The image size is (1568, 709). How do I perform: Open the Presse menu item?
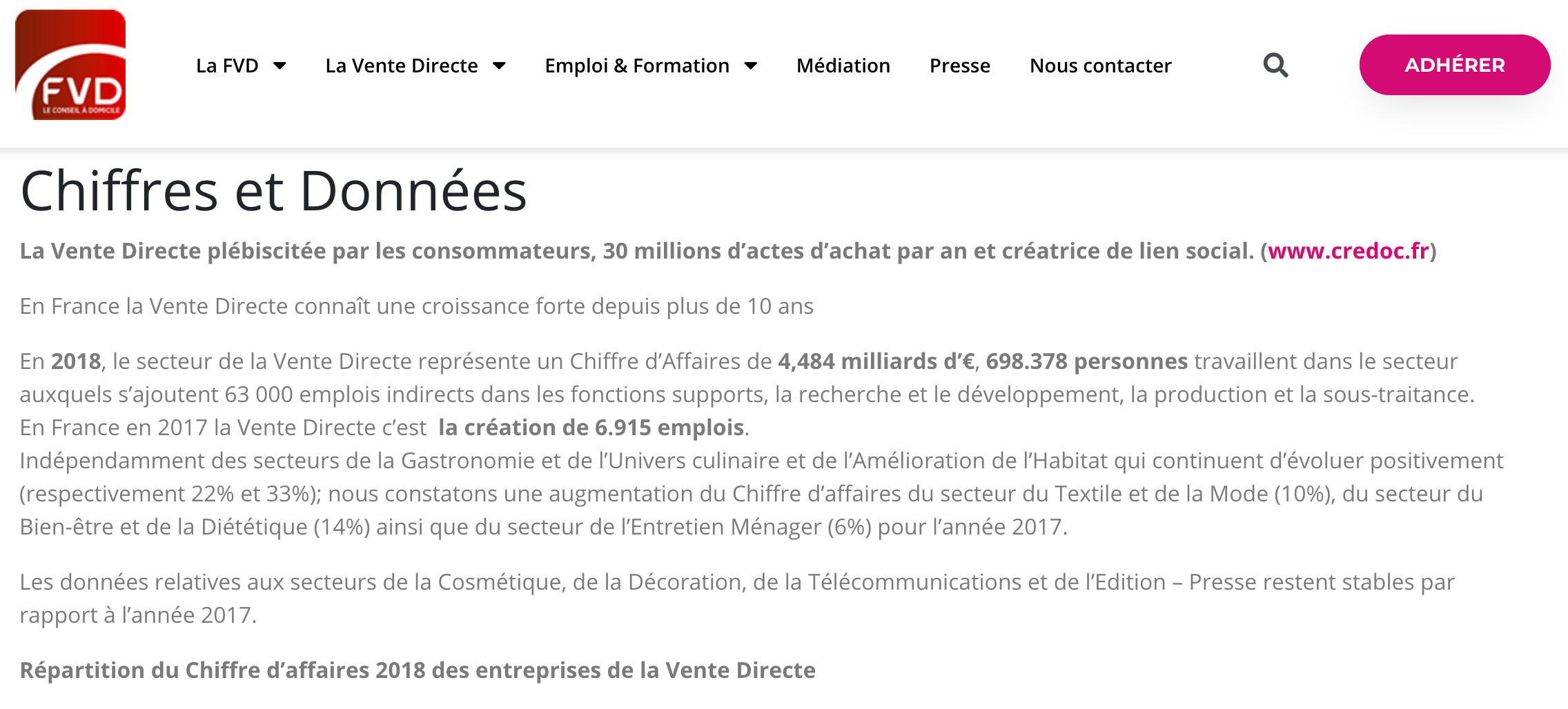click(960, 66)
